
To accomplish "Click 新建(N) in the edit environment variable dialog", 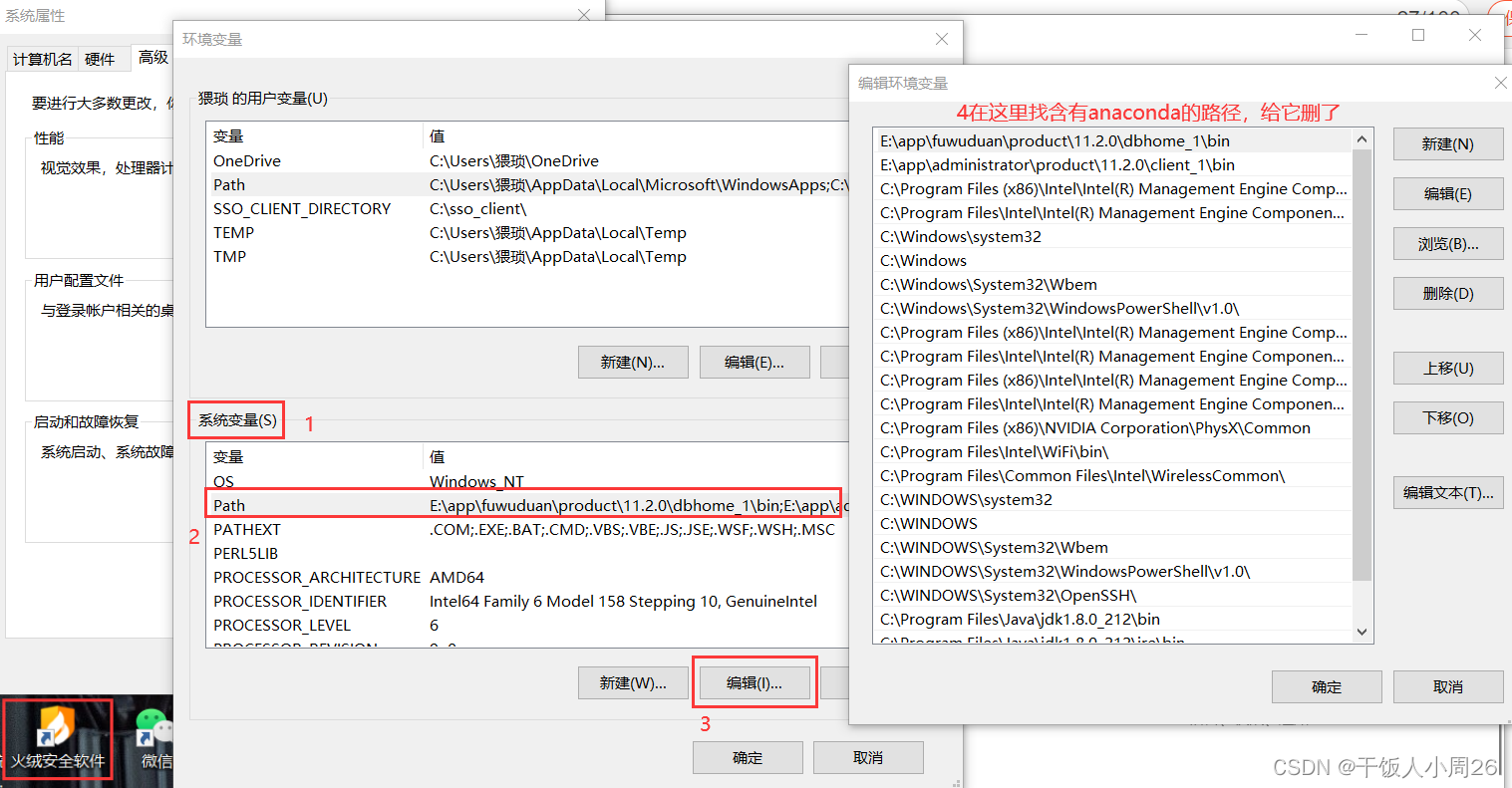I will coord(1447,144).
